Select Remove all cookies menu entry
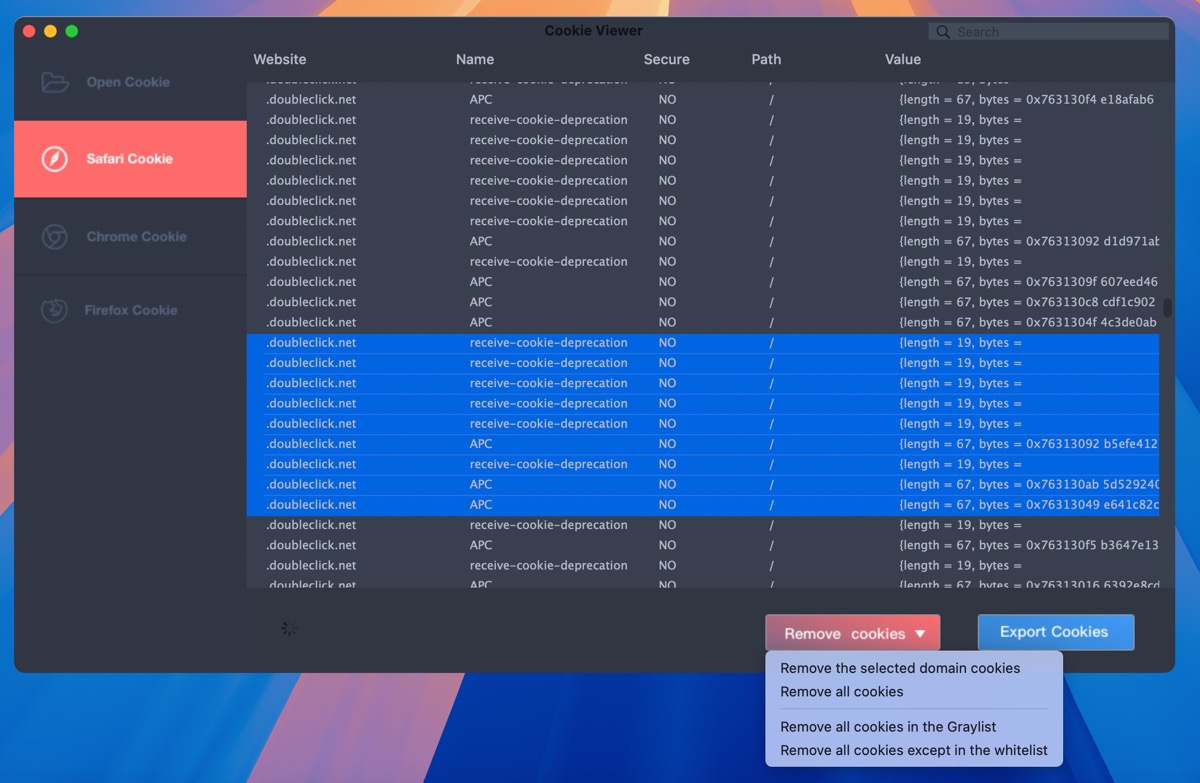Image resolution: width=1200 pixels, height=783 pixels. [x=841, y=691]
